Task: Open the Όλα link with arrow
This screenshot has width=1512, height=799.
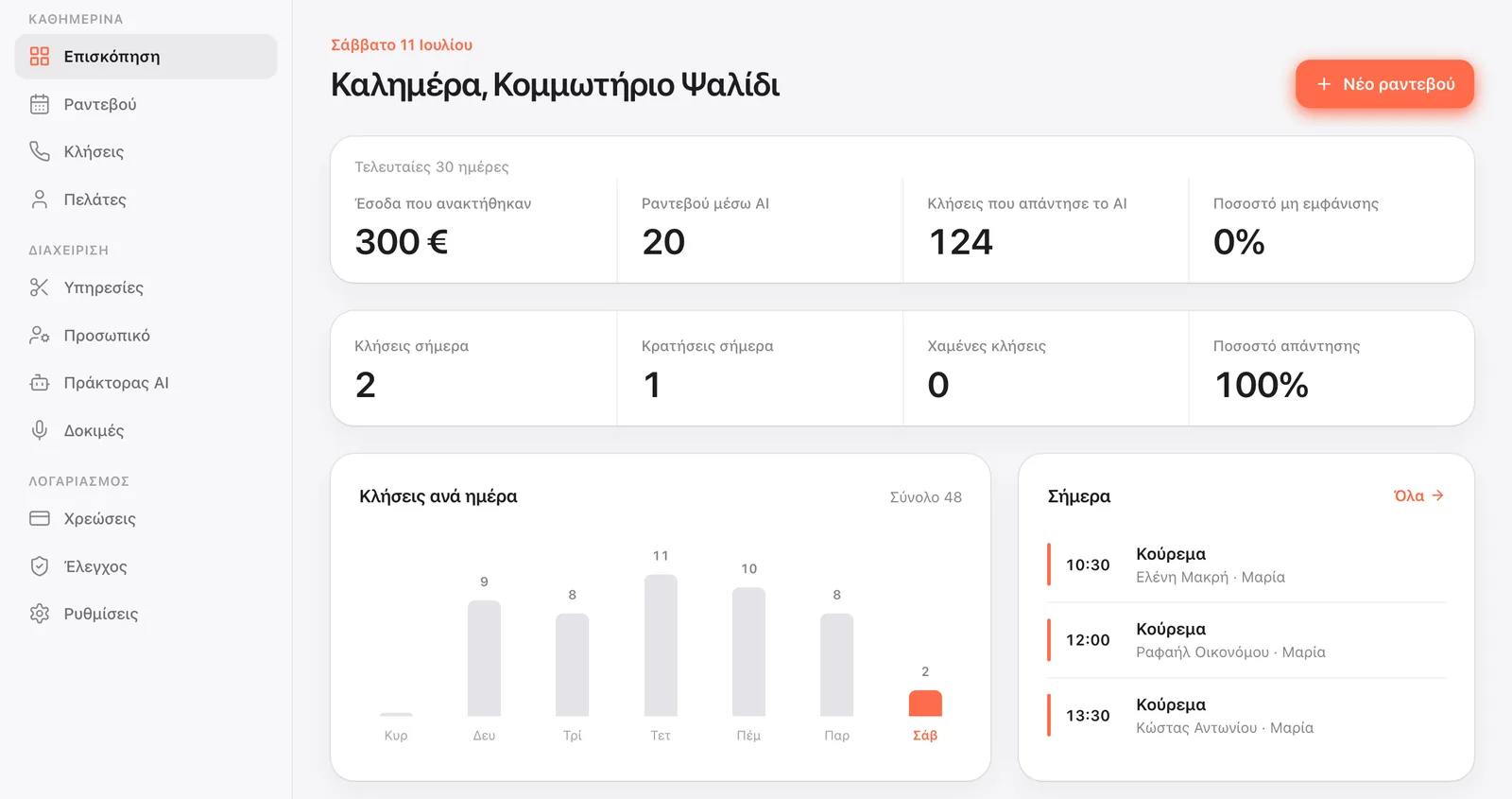Action: coord(1419,495)
